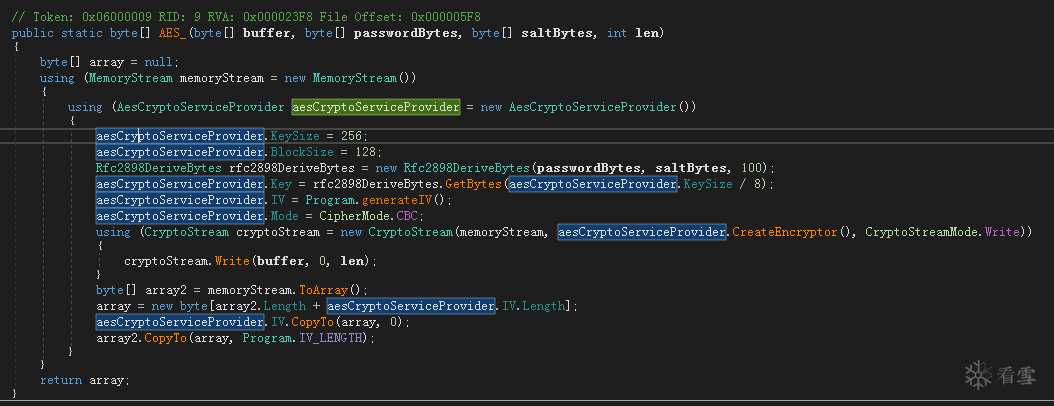The image size is (1054, 406).
Task: Click the generateIV method call
Action: pos(396,200)
